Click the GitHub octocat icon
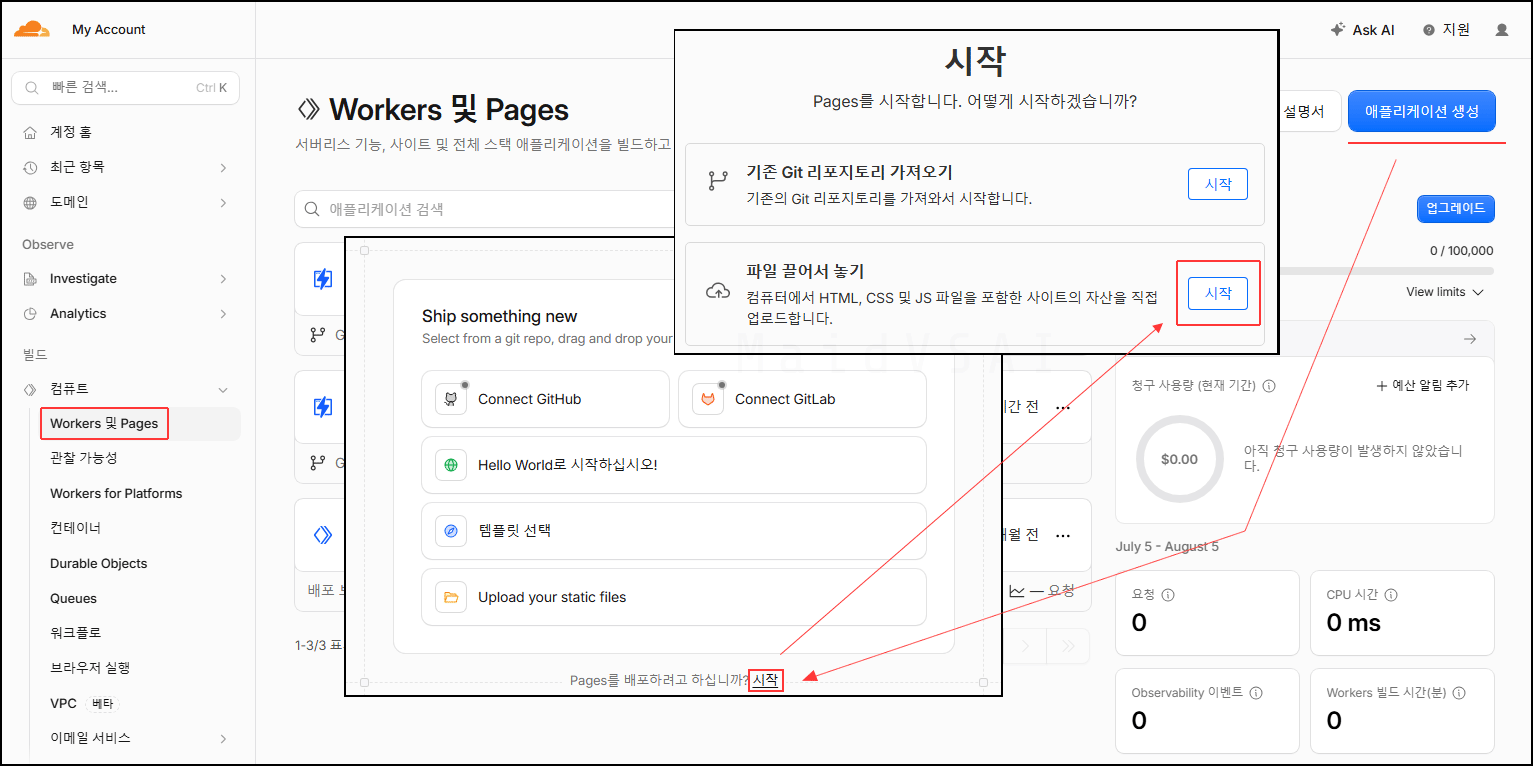This screenshot has width=1533, height=766. [451, 399]
